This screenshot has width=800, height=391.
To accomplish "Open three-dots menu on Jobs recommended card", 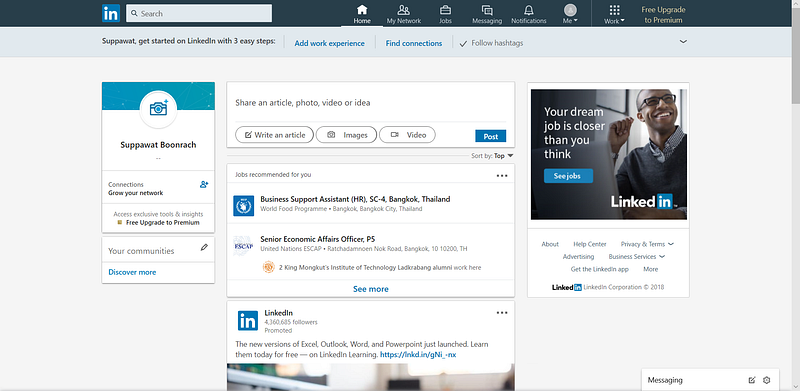I will click(x=502, y=176).
